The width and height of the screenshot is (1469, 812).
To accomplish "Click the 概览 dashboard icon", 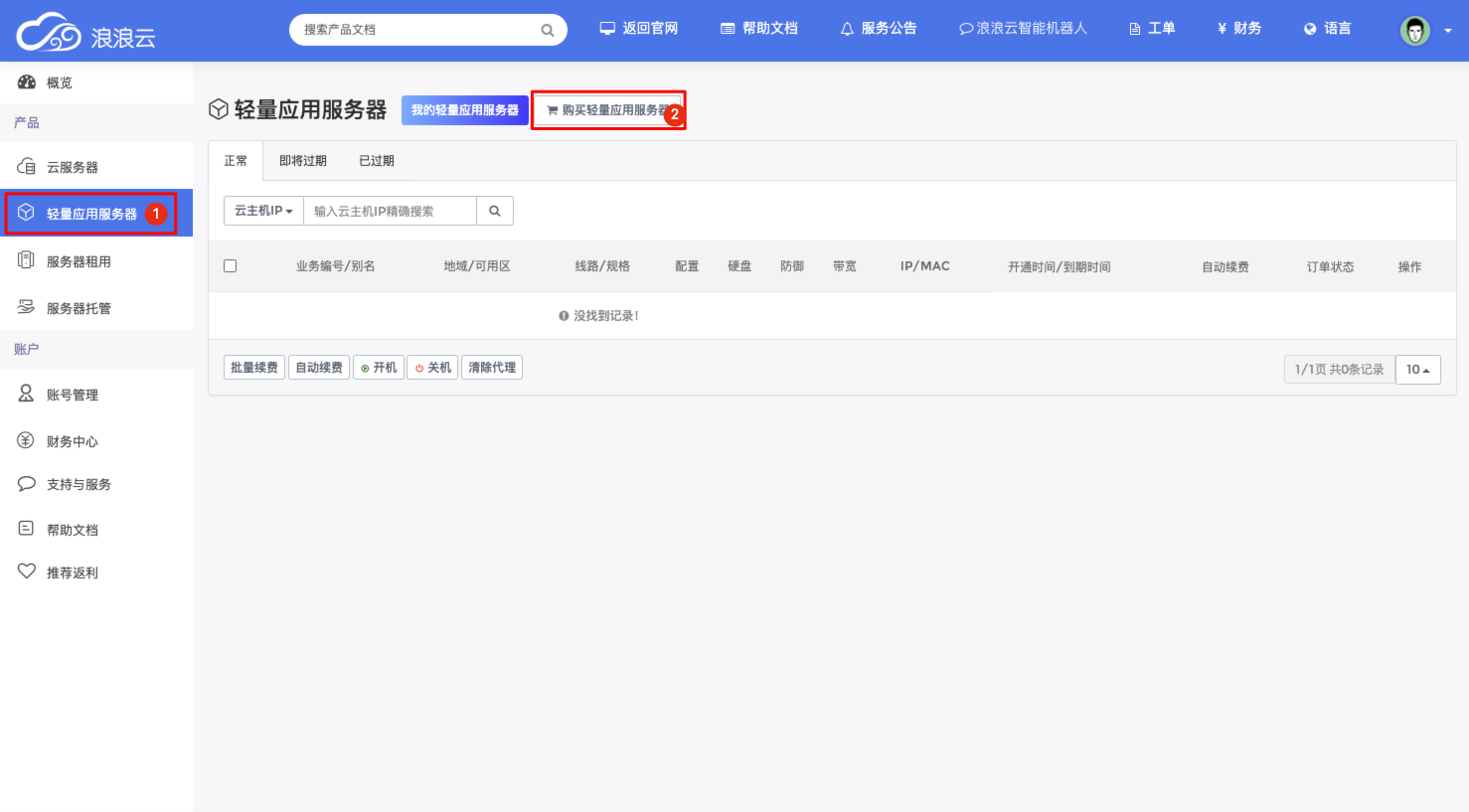I will pos(27,82).
